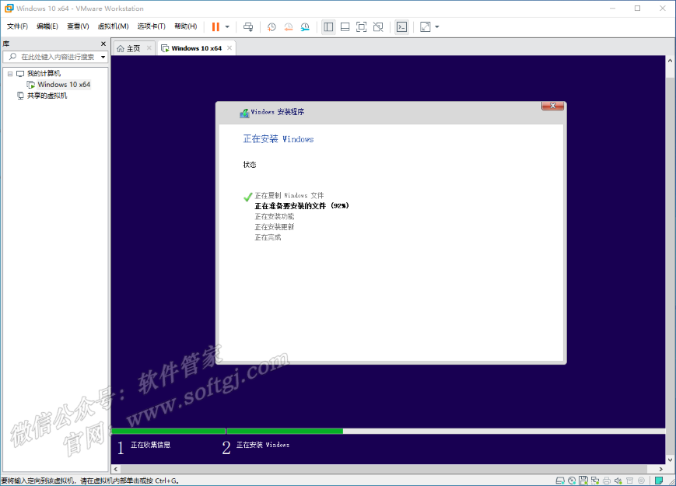Show the console view icon

tap(402, 27)
